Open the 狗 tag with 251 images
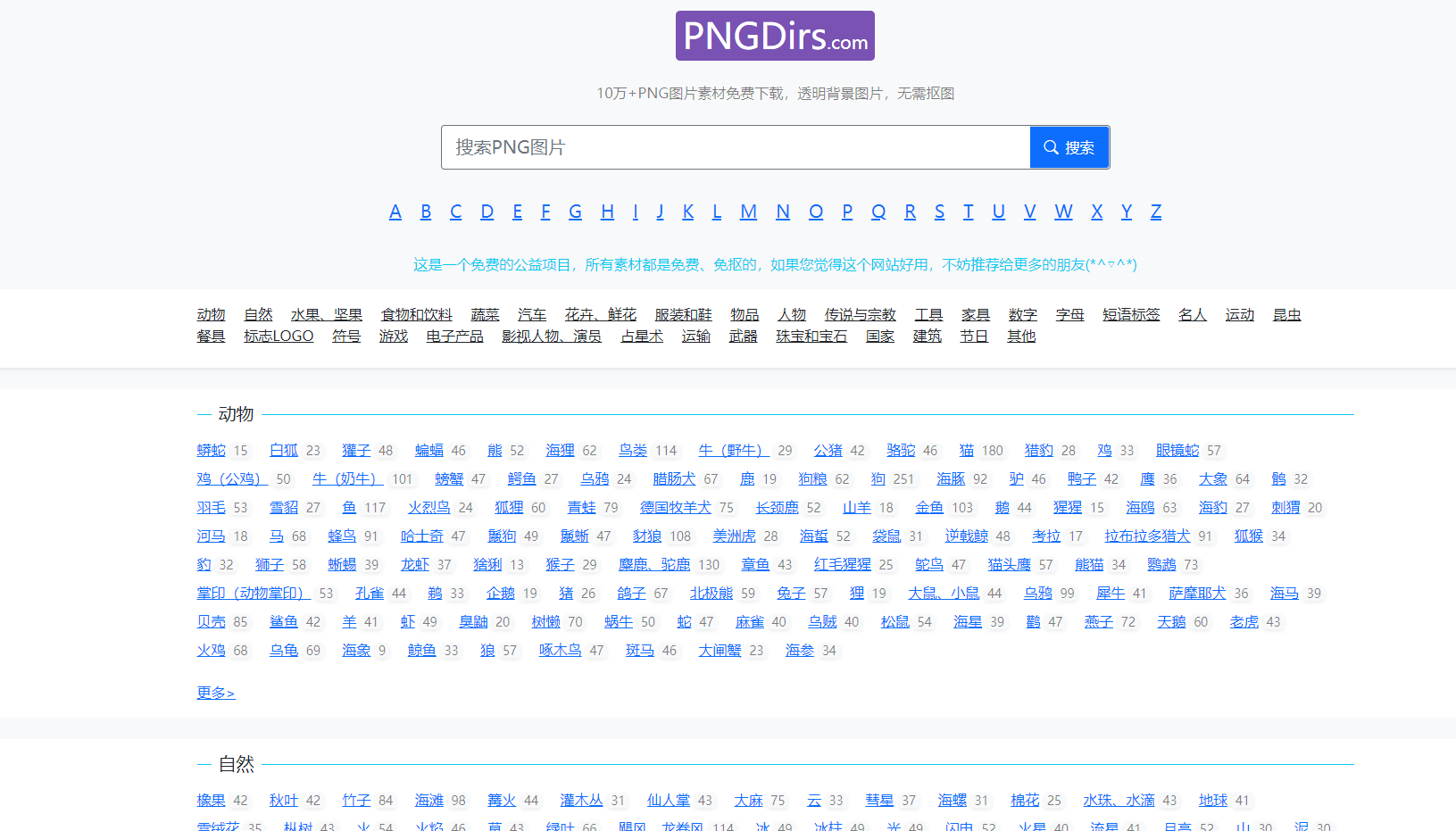The width and height of the screenshot is (1456, 831). 878,479
